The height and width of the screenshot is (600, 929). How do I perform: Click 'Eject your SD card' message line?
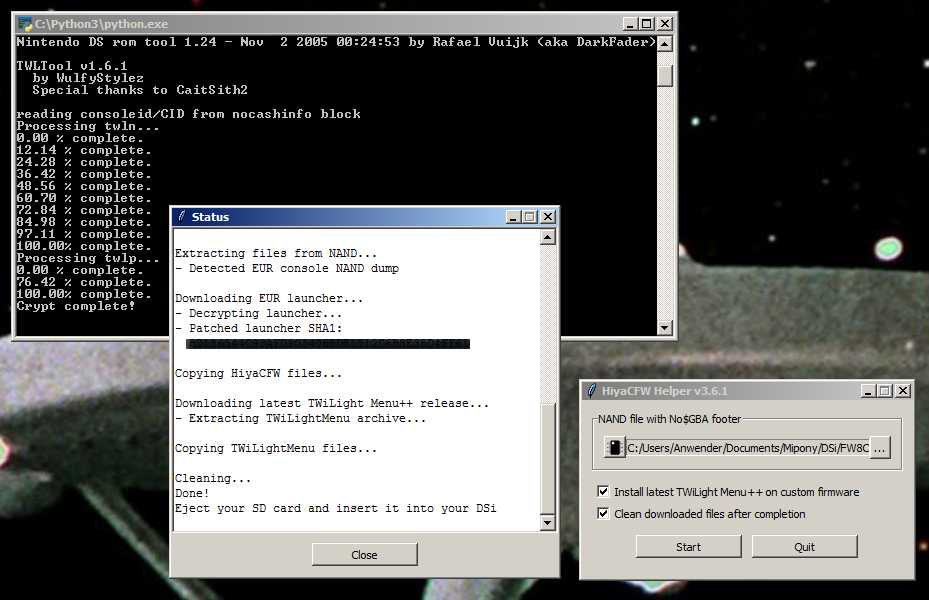[x=335, y=508]
